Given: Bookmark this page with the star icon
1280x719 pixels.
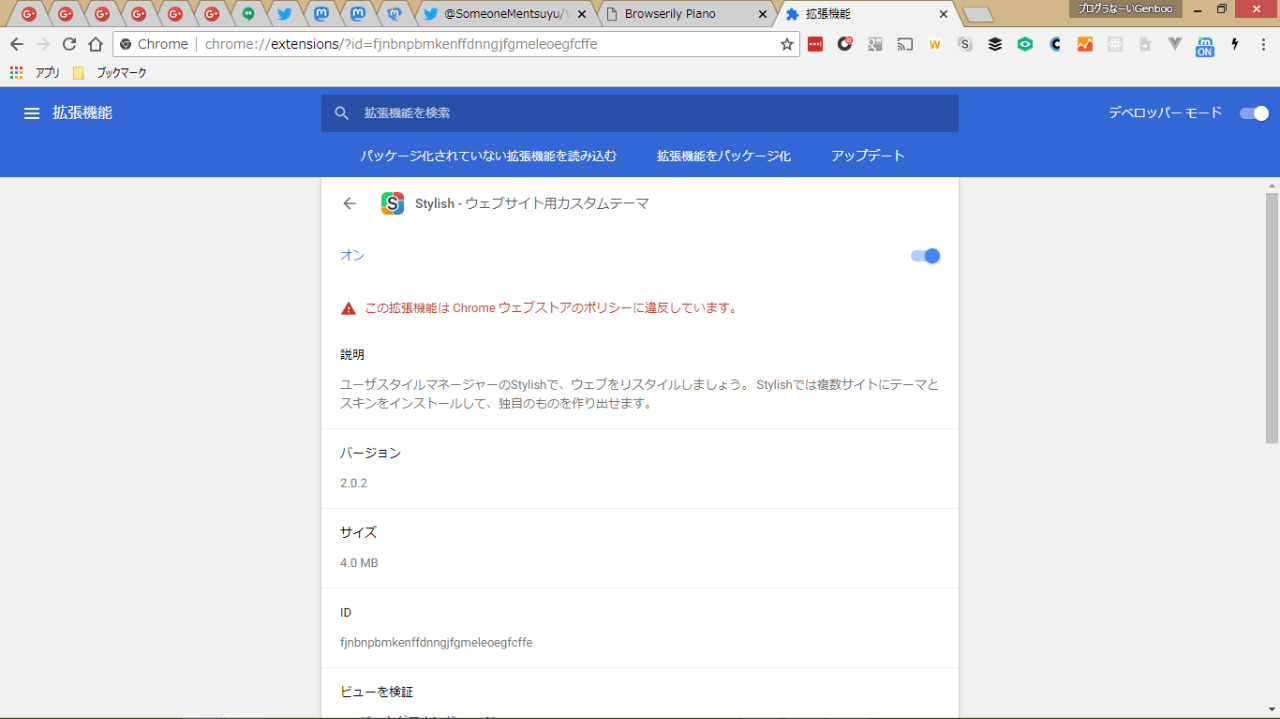Looking at the screenshot, I should tap(787, 44).
